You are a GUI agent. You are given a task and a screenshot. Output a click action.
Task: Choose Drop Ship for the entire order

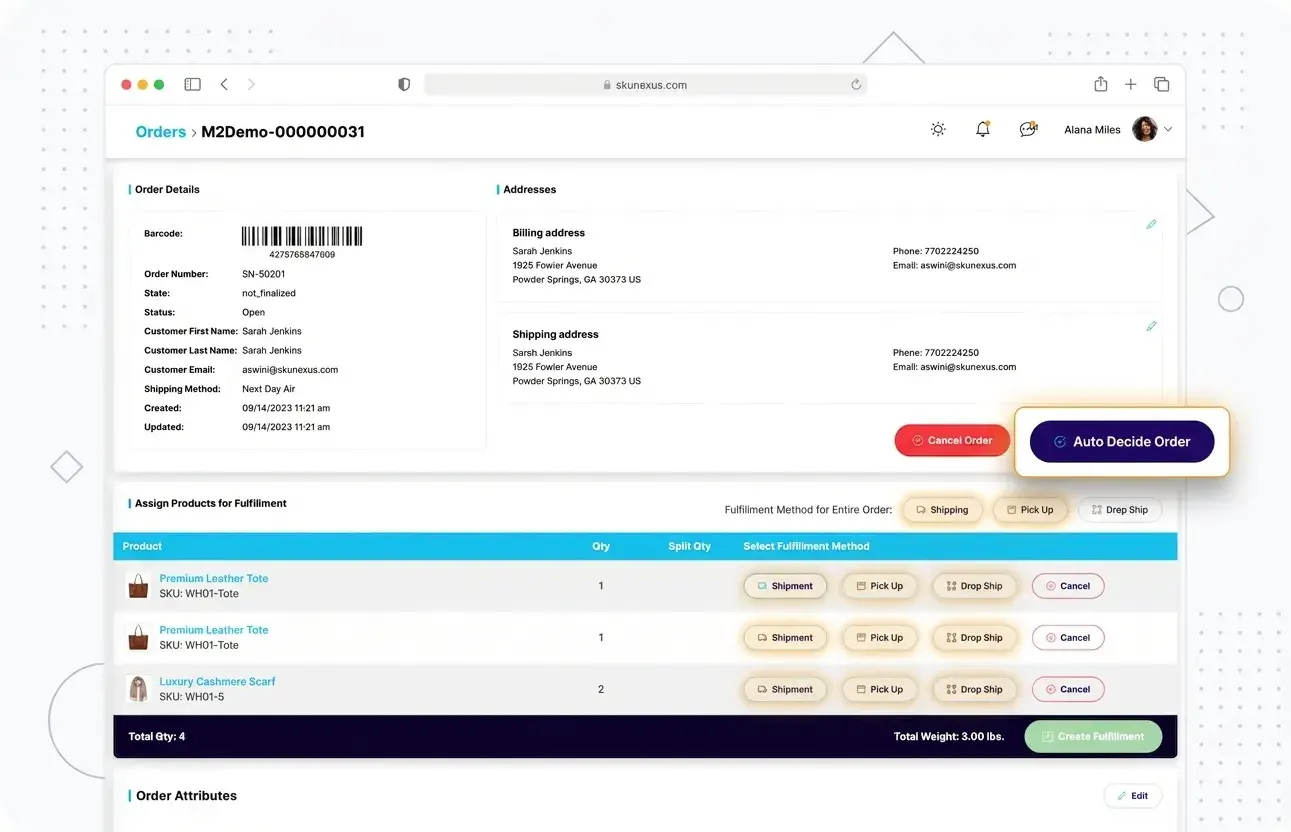(x=1119, y=509)
